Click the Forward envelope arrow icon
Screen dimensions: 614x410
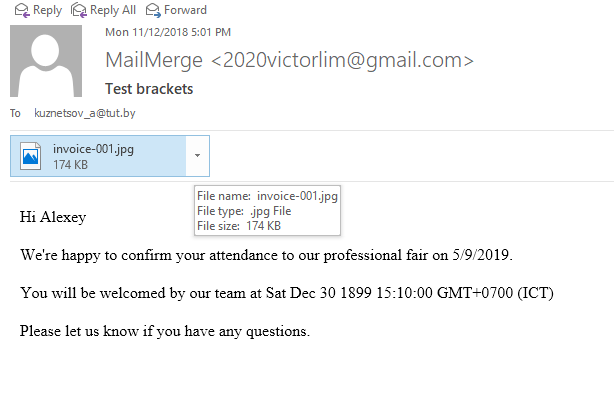pos(153,10)
